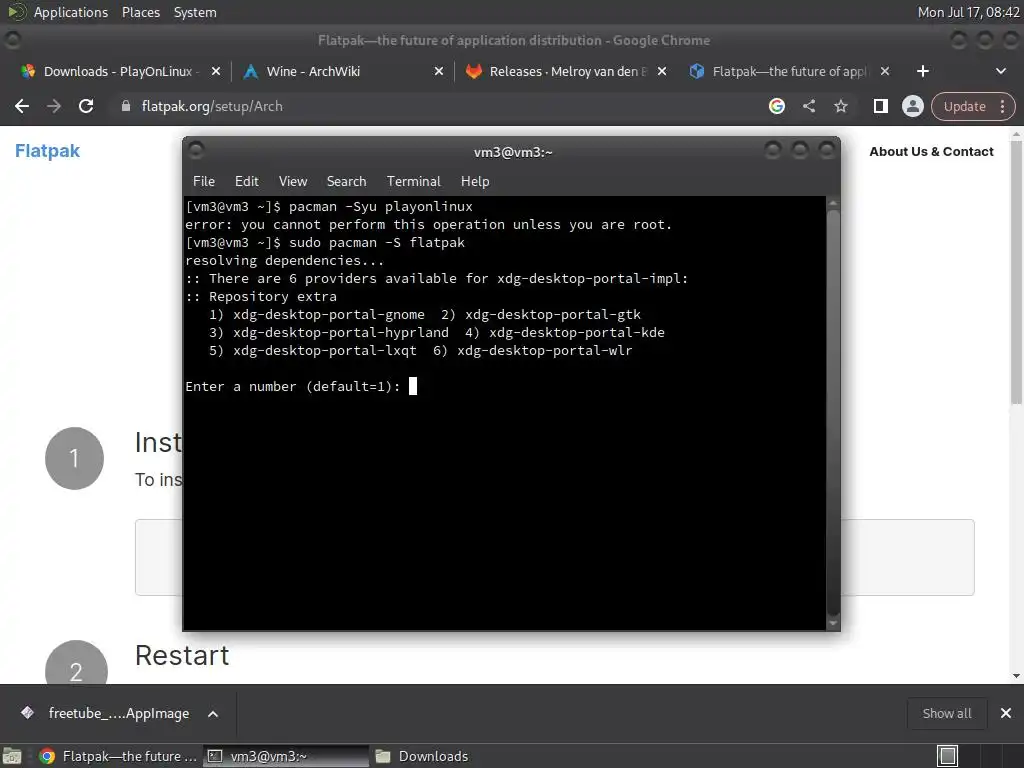Viewport: 1024px width, 768px height.
Task: Open the terminal Search menu
Action: (346, 181)
